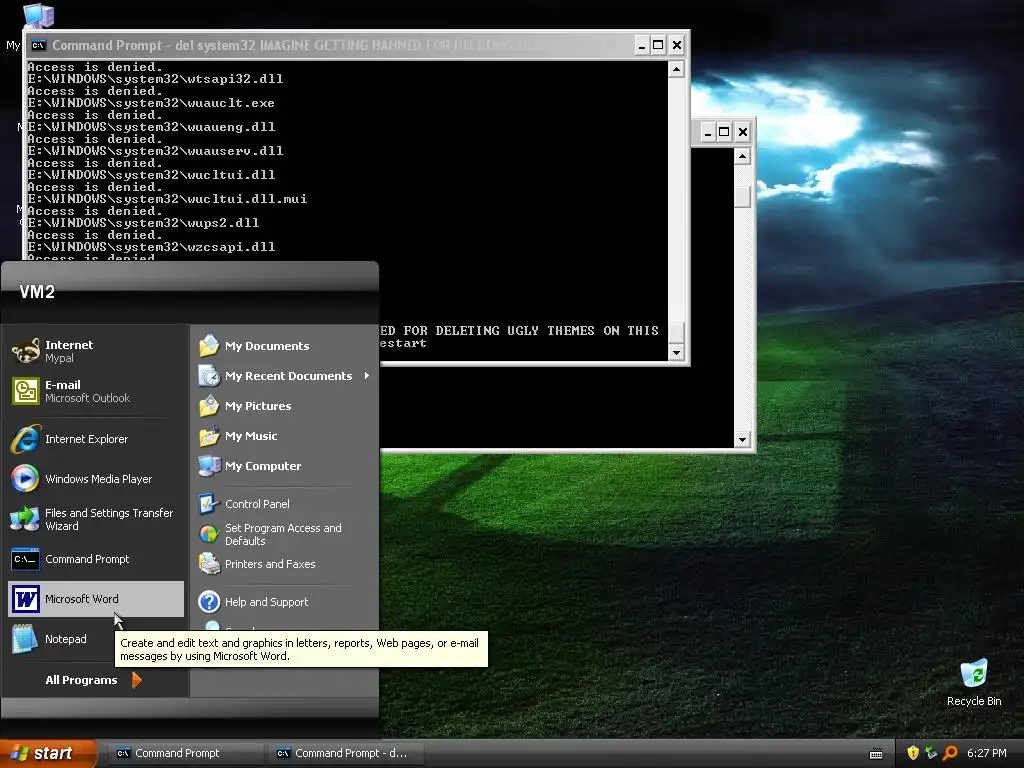Click the 6:27 PM clock in the tray
This screenshot has height=768, width=1024.
pyautogui.click(x=986, y=753)
